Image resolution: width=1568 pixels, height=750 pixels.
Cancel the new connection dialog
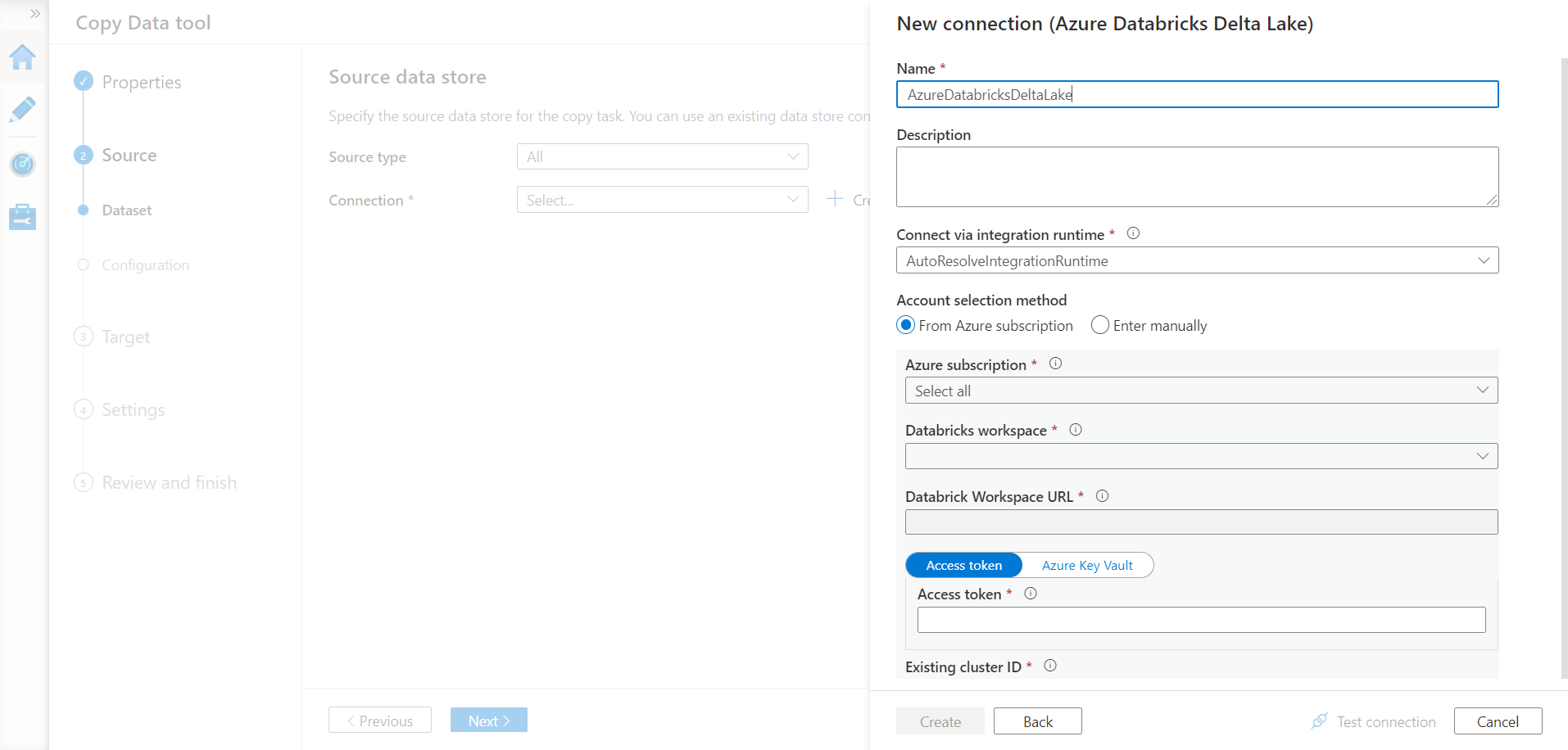(x=1498, y=721)
